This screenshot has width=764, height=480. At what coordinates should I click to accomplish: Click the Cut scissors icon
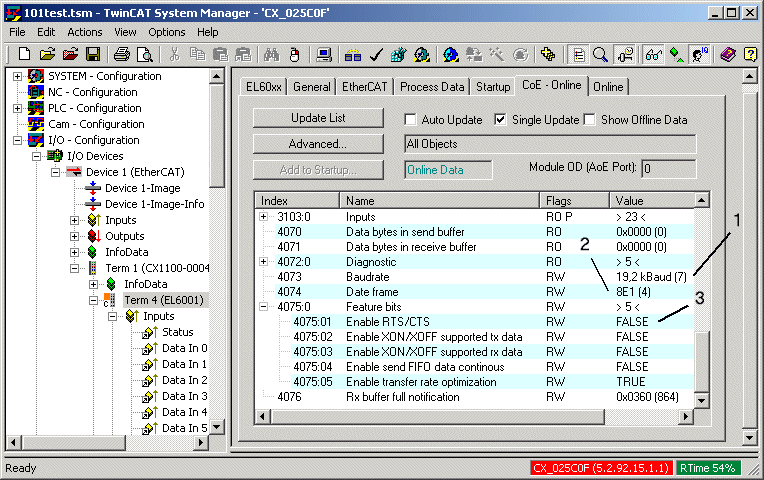(x=174, y=54)
